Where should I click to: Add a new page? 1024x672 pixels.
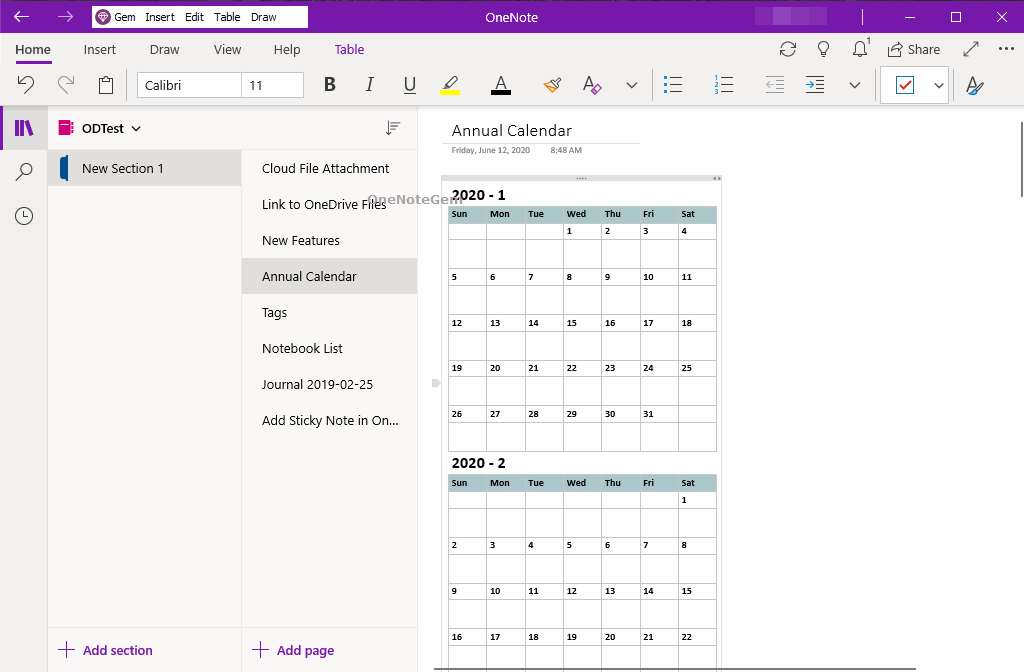tap(293, 650)
